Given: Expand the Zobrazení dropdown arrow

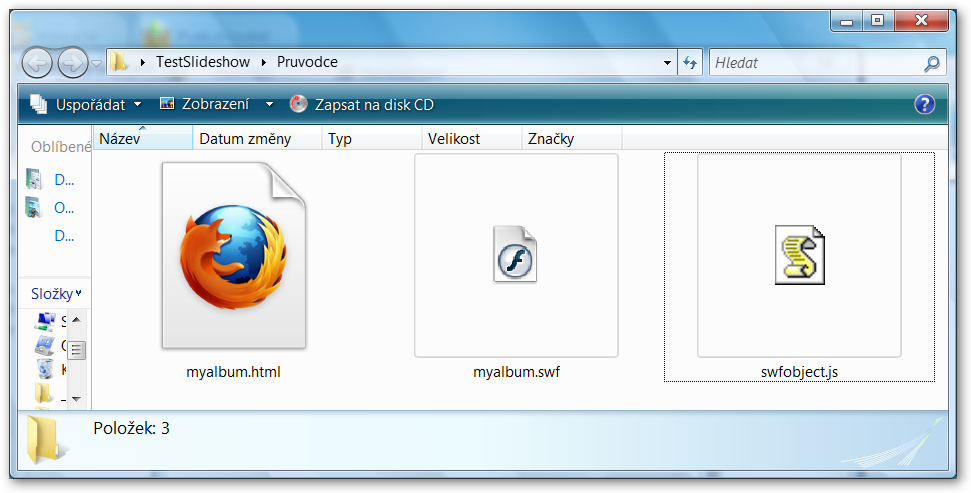Looking at the screenshot, I should [269, 105].
